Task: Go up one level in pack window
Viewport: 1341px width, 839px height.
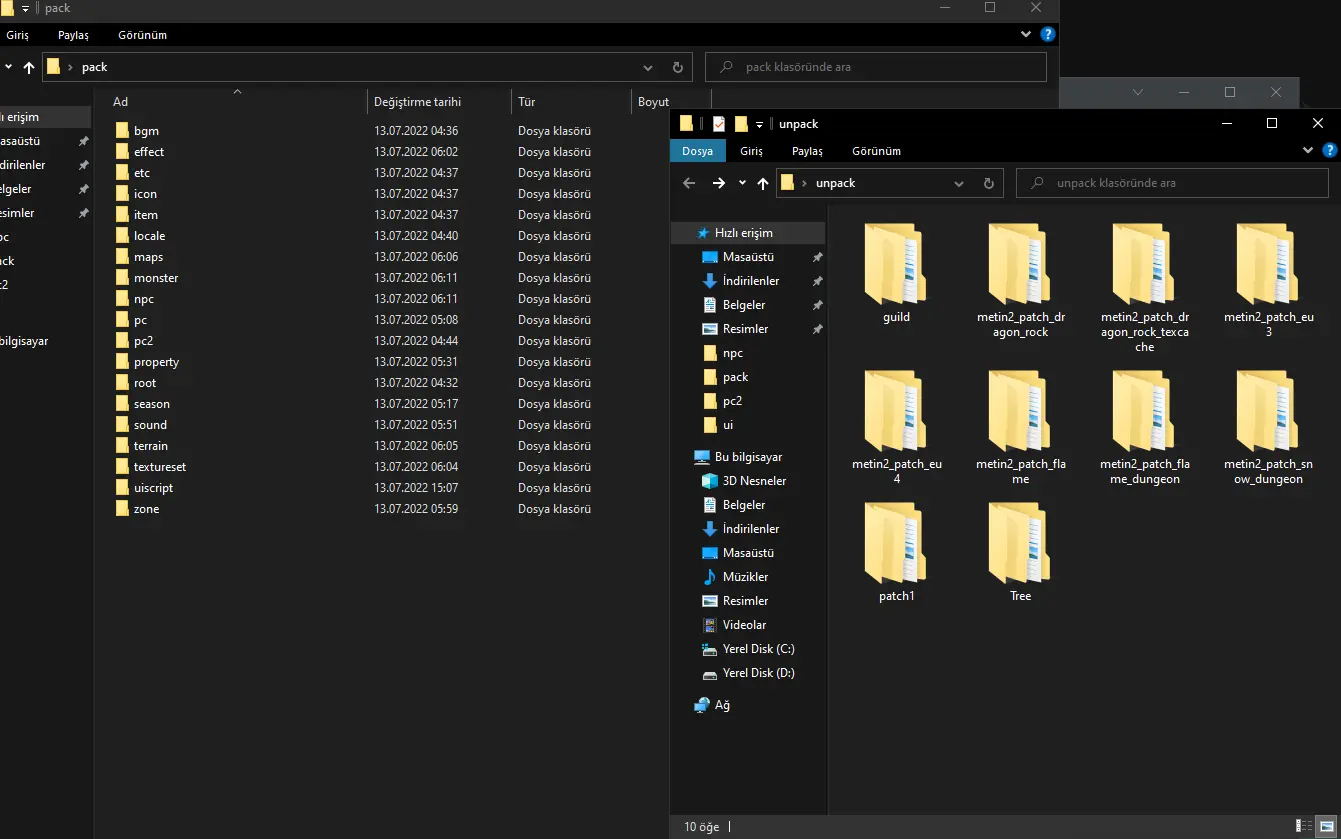Action: coord(28,67)
